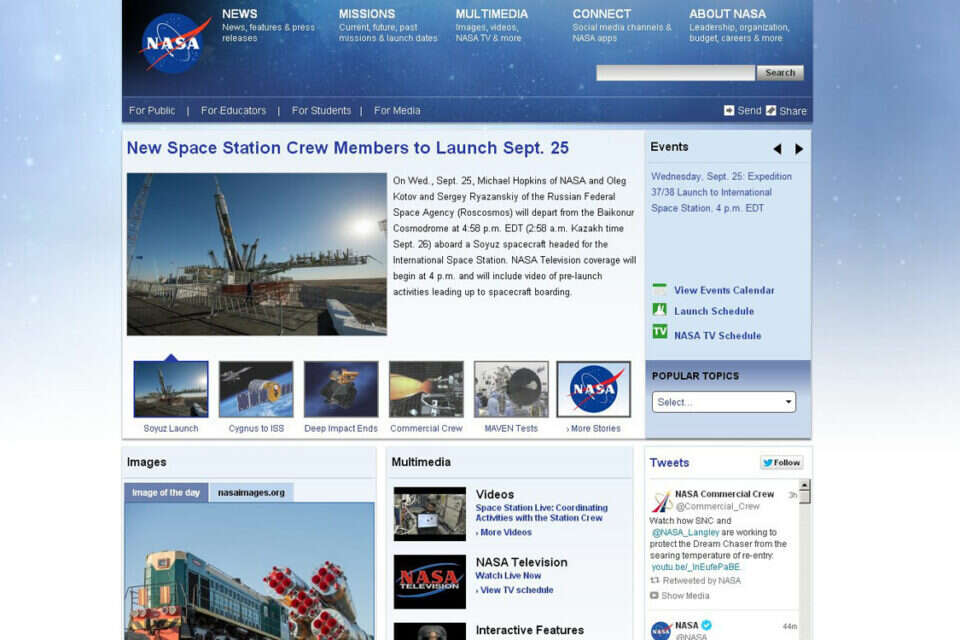Screen dimensions: 960x640
Task: Switch to the nasaimages.org tab
Action: [251, 492]
